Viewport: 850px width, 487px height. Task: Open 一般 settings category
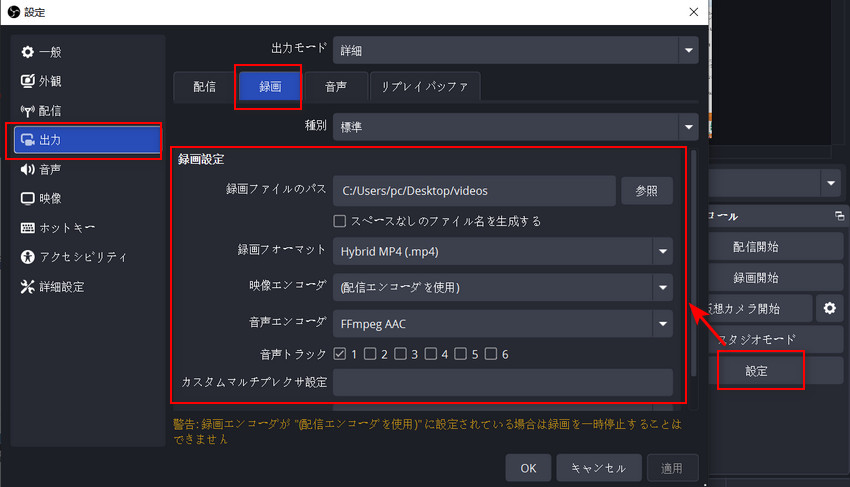(x=87, y=52)
